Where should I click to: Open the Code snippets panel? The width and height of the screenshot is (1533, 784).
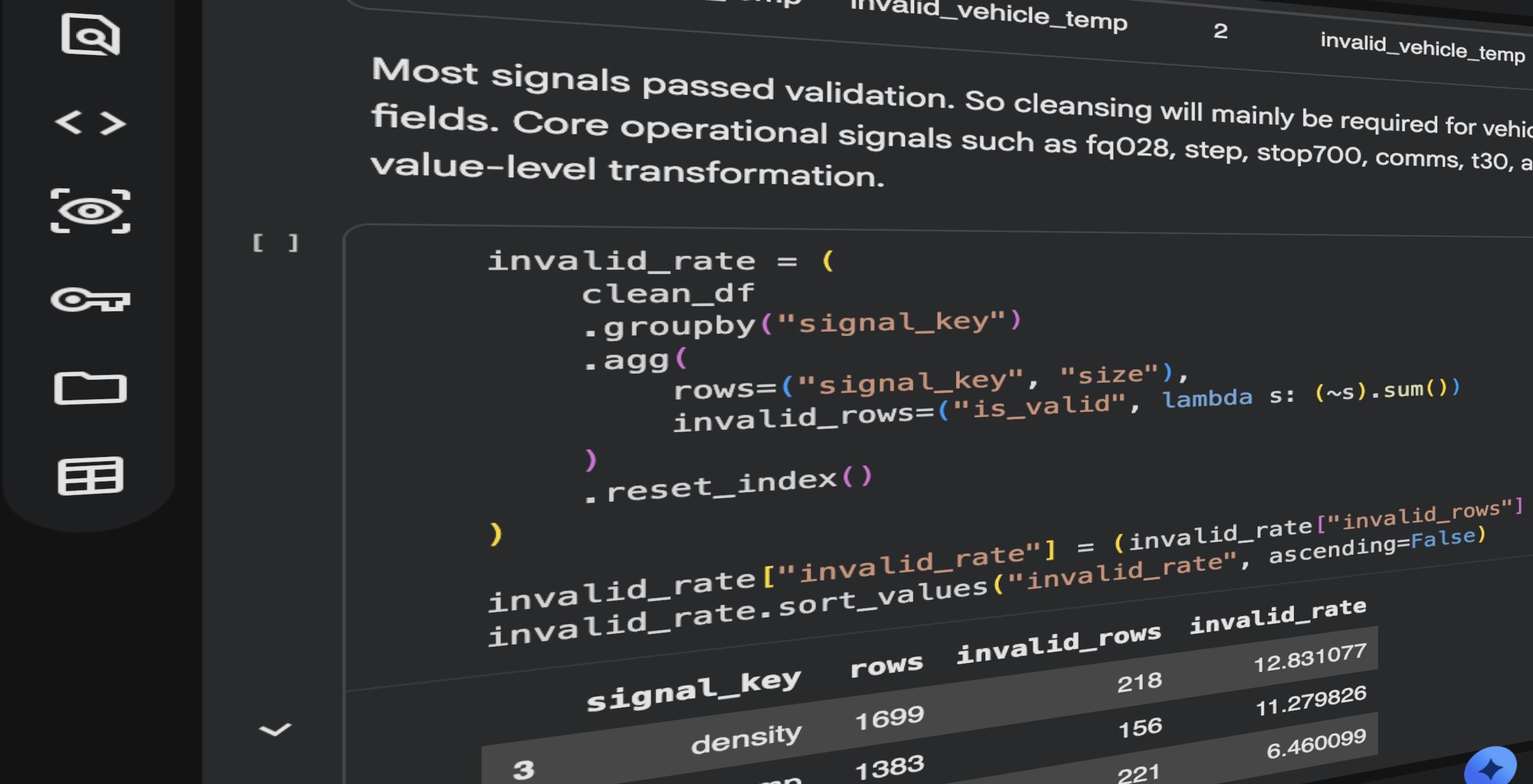[91, 123]
